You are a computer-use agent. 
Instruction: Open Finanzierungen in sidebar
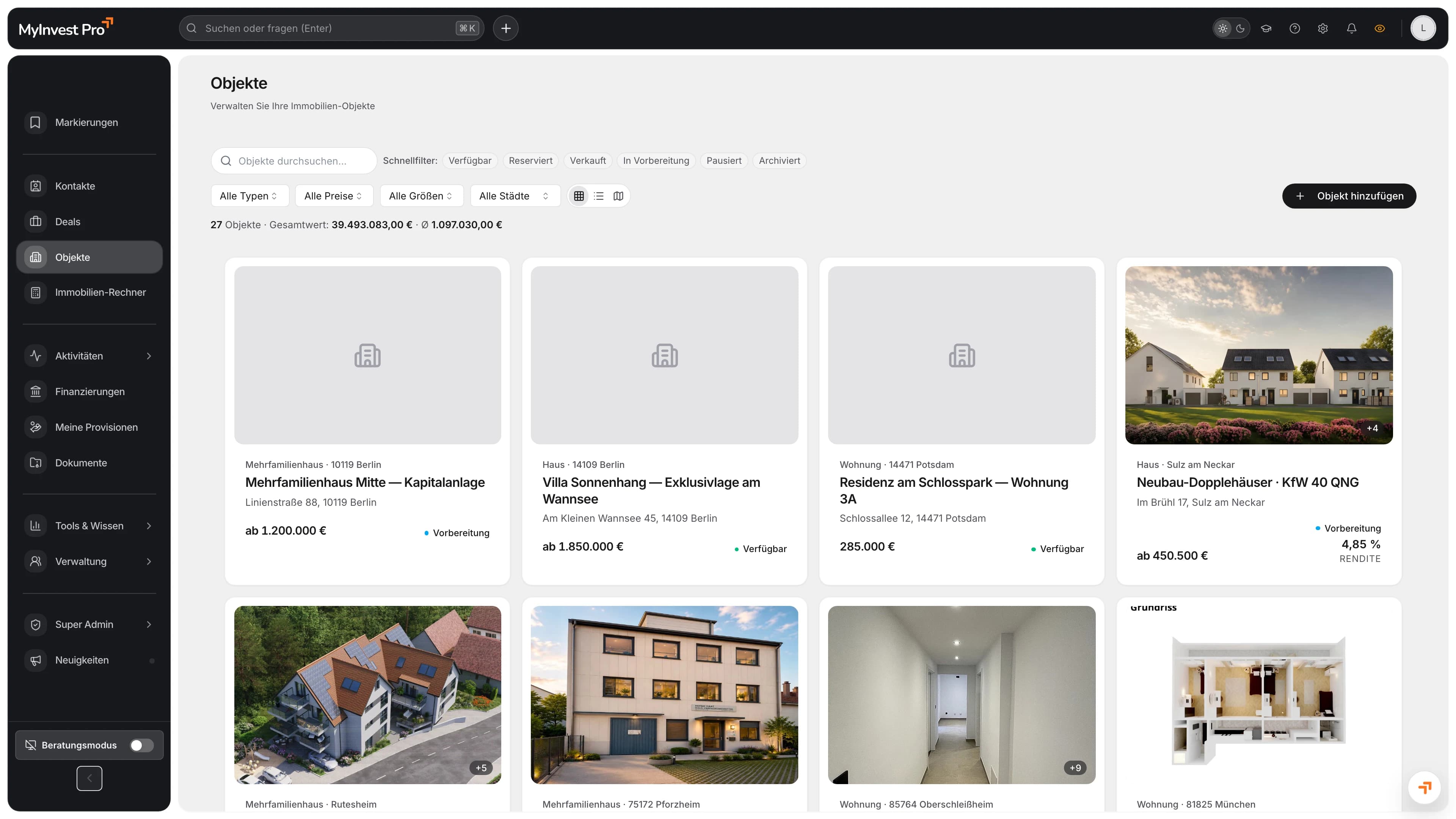[x=89, y=392]
